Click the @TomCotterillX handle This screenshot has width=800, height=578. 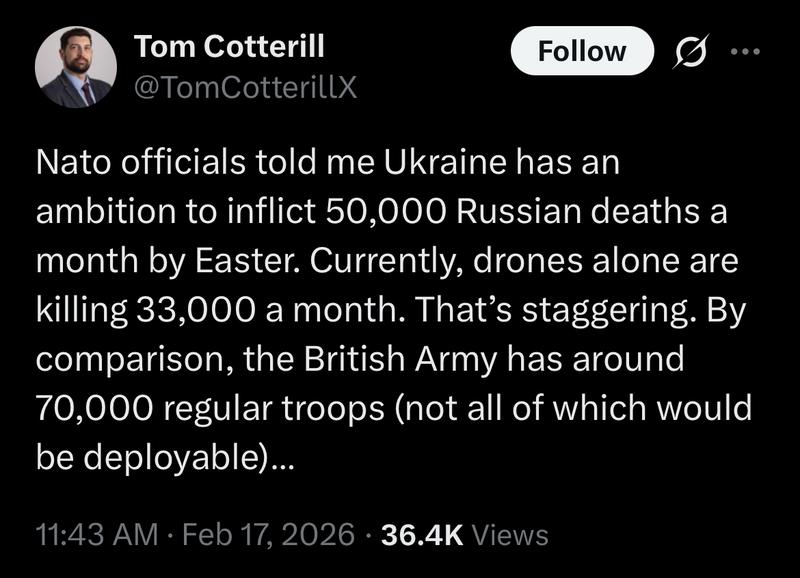[244, 89]
